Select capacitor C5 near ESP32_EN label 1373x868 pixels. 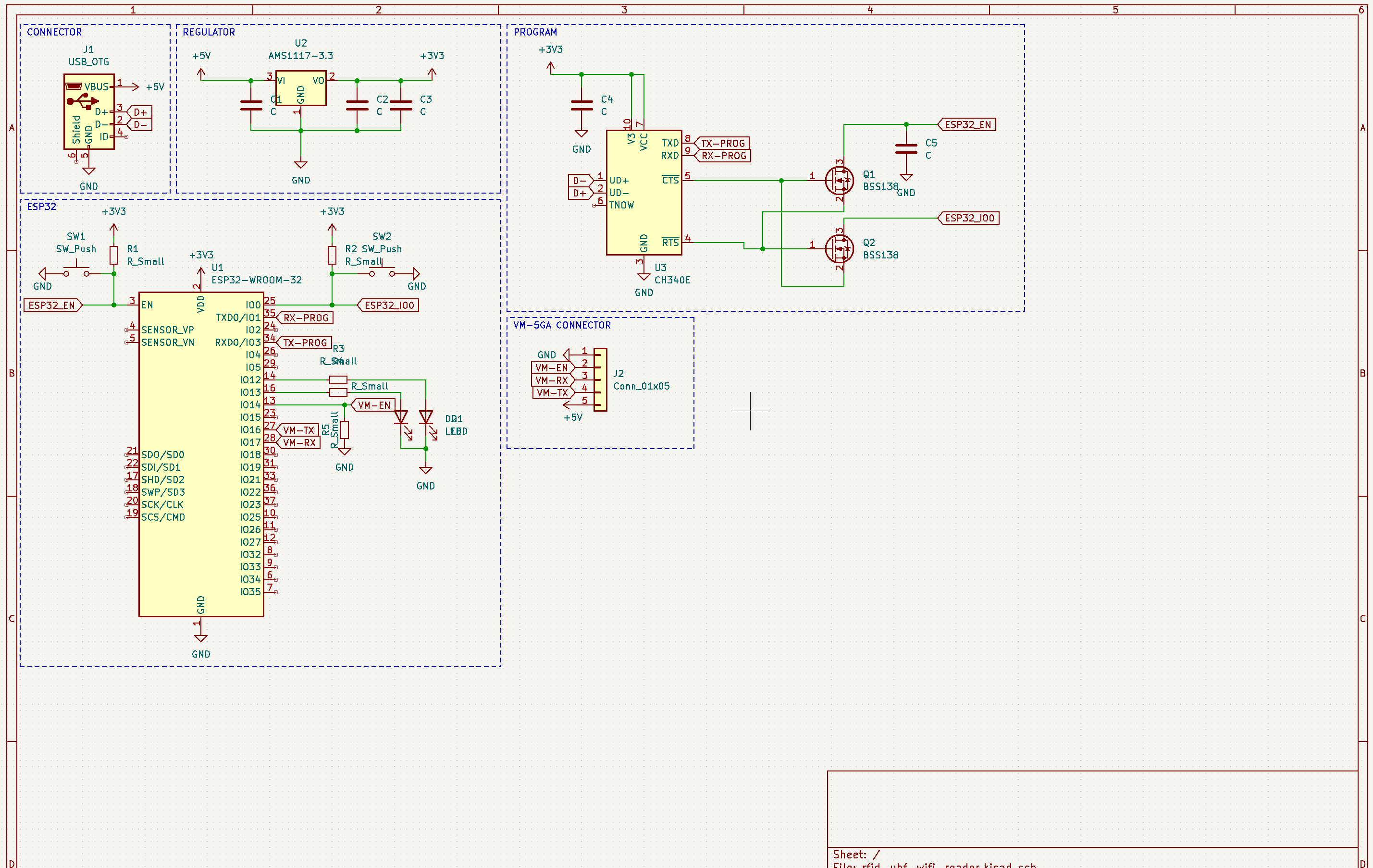pos(906,149)
